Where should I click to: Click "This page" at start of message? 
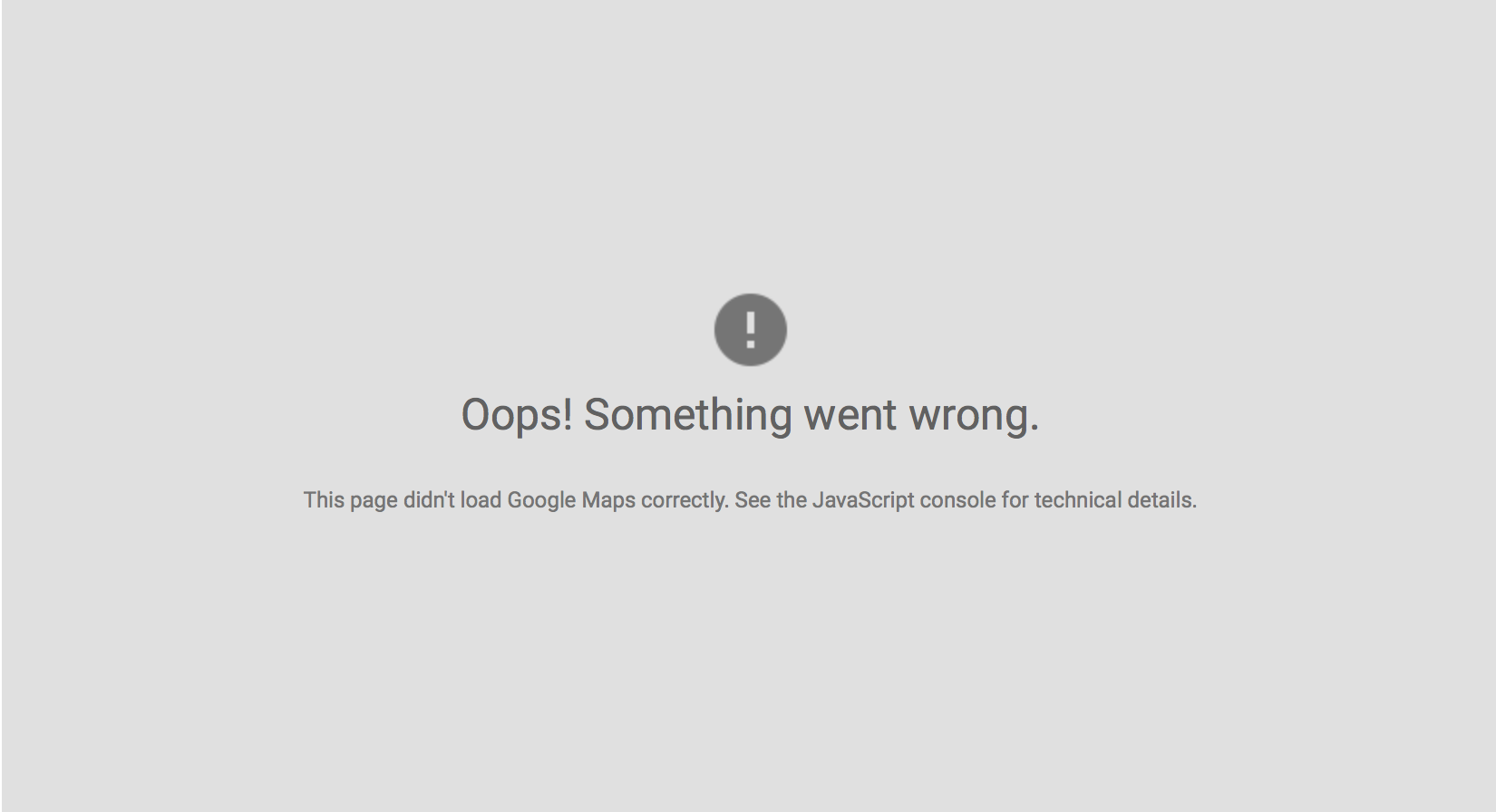point(350,500)
